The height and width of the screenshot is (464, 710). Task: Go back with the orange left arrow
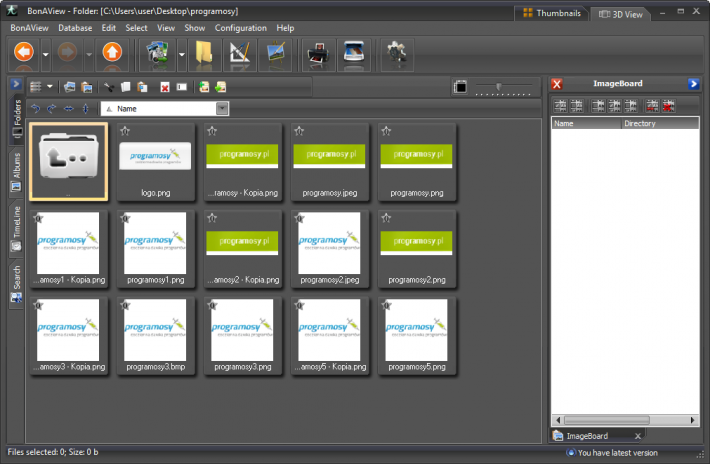[x=24, y=52]
